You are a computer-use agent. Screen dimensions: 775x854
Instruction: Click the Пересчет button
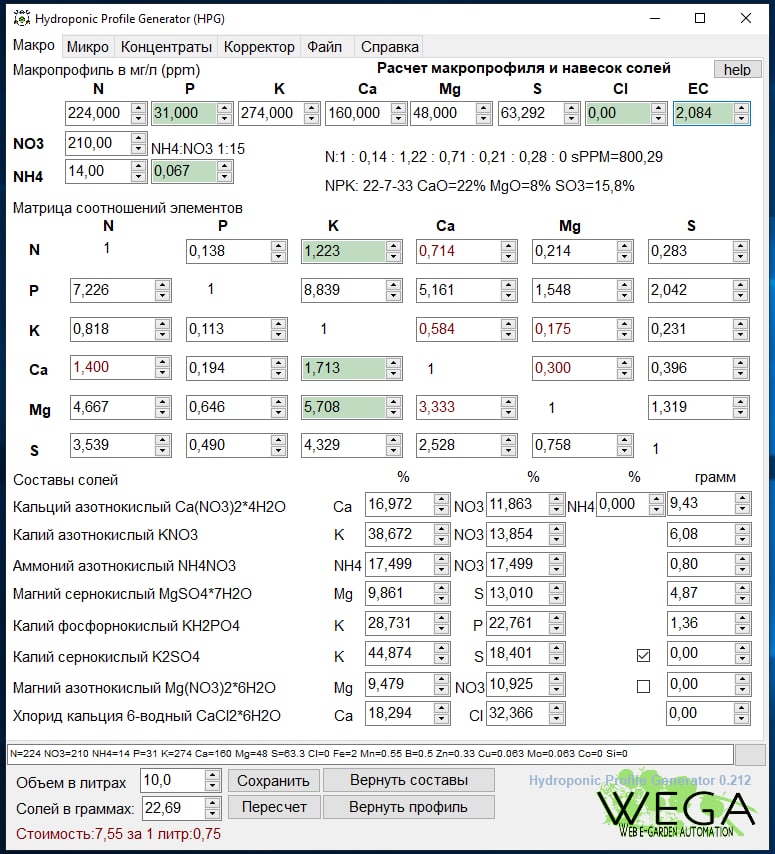[x=273, y=807]
